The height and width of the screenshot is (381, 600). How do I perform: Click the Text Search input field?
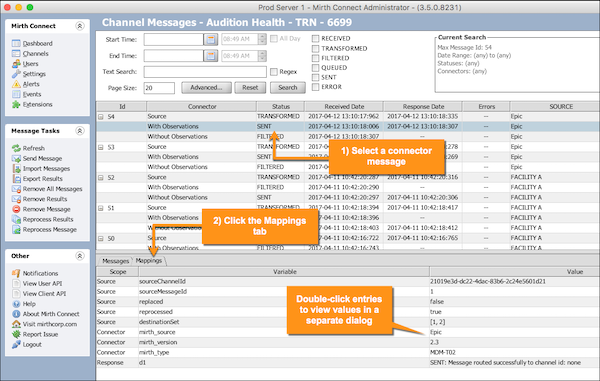coord(205,72)
